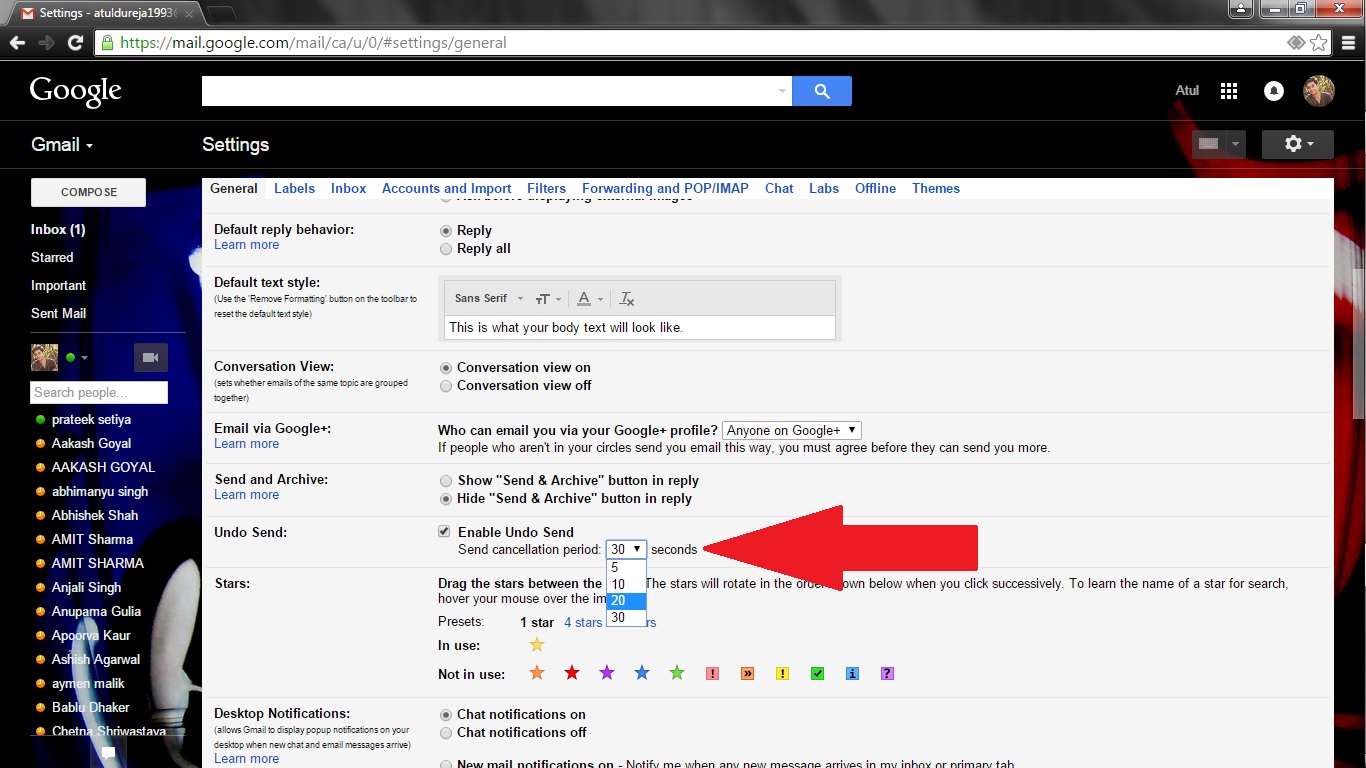The image size is (1366, 768).
Task: Switch to the Inbox settings tab
Action: [x=349, y=188]
